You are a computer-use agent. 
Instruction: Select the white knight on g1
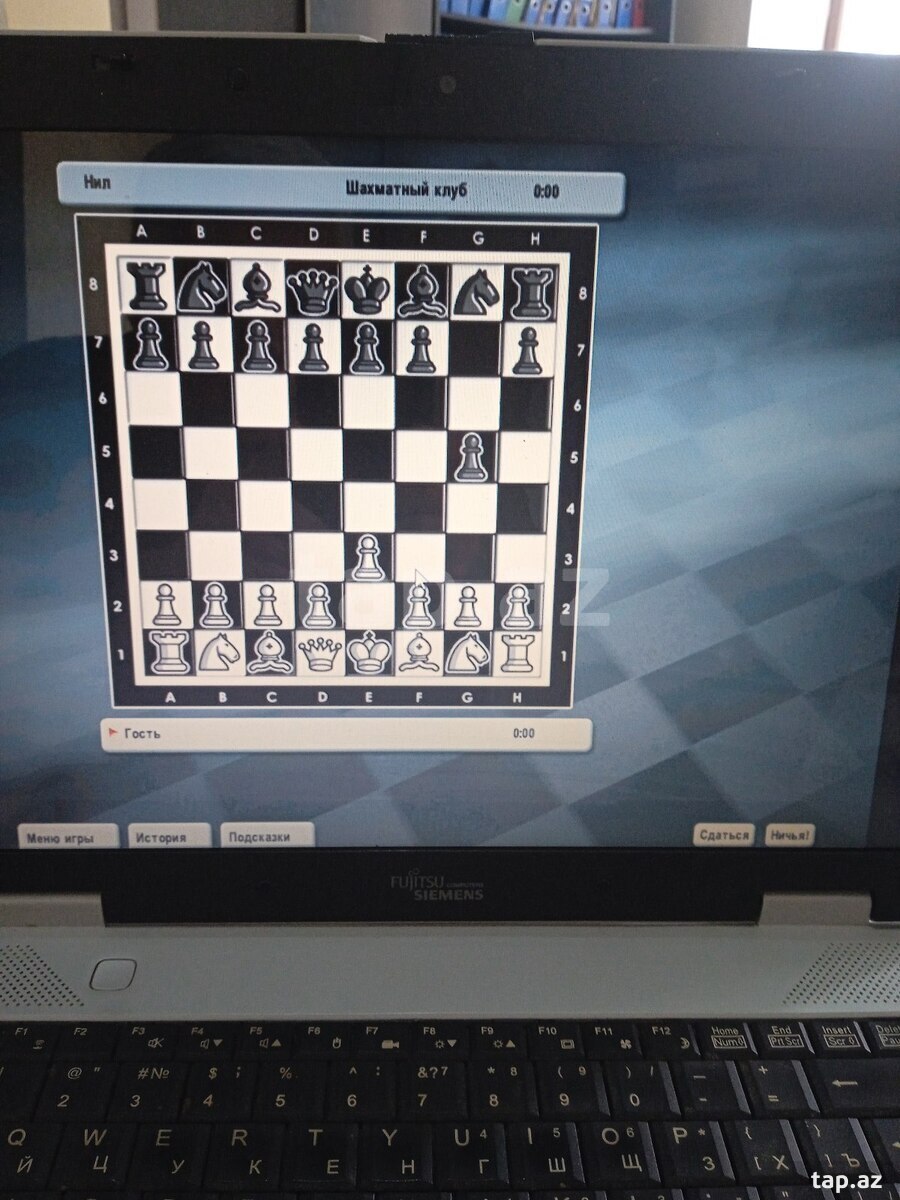tap(468, 652)
